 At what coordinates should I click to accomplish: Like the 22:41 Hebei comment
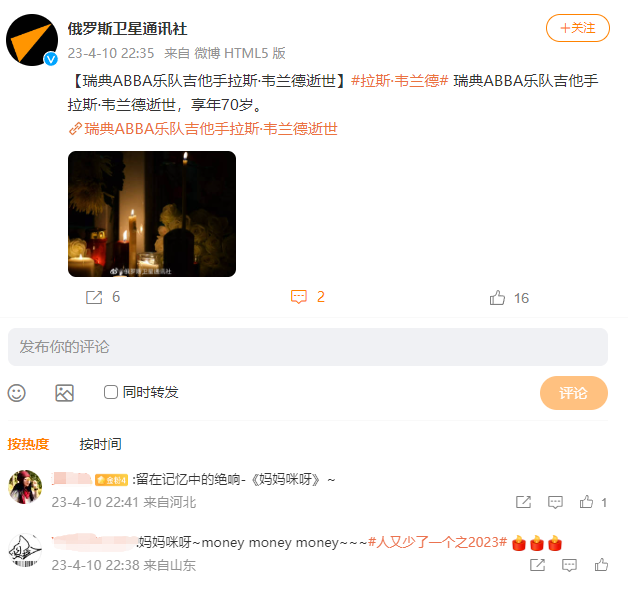pyautogui.click(x=586, y=502)
